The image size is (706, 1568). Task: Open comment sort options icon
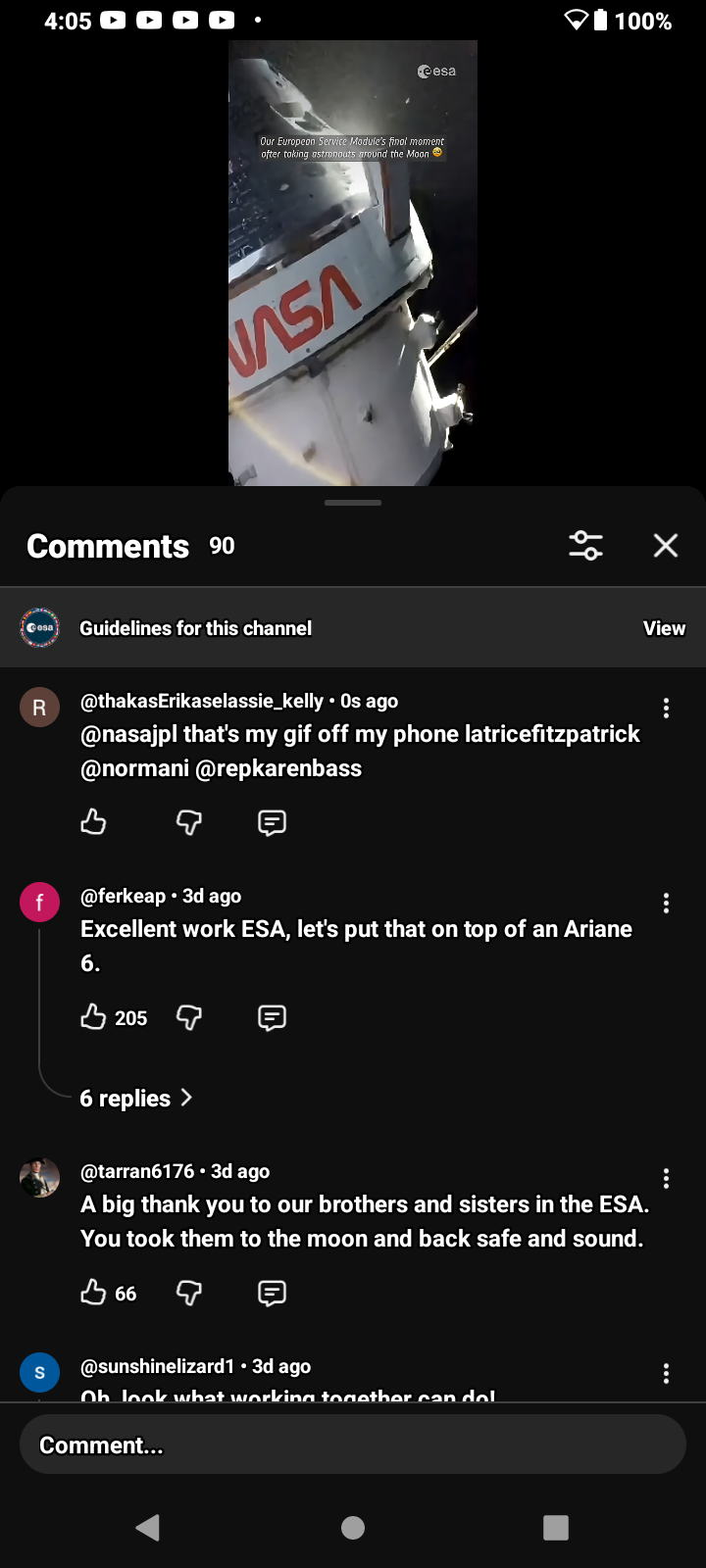pos(585,546)
